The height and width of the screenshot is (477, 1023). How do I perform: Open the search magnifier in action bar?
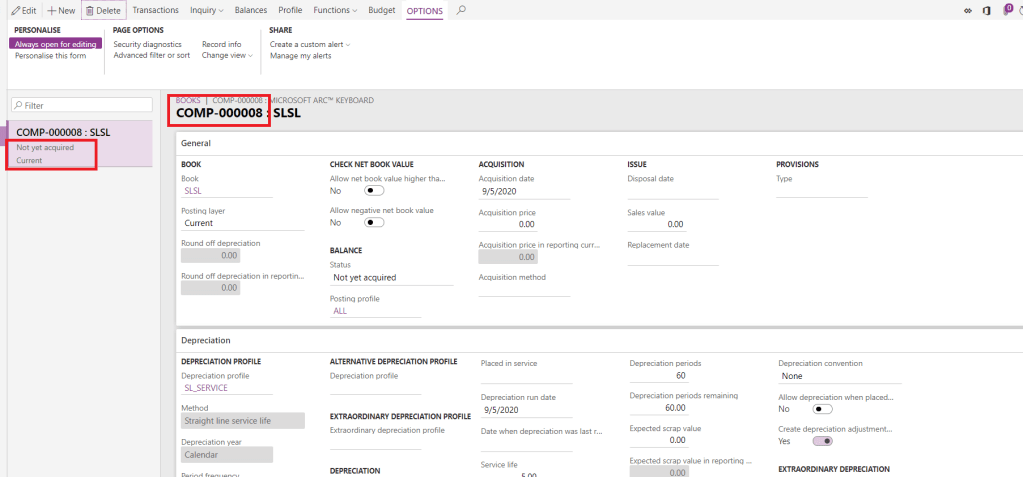pos(460,10)
